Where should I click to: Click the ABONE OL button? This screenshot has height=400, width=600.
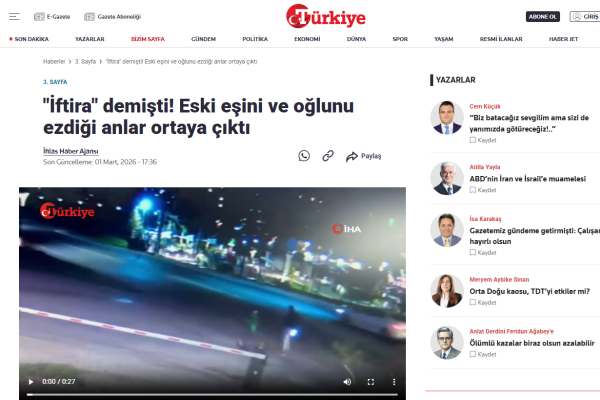543,16
